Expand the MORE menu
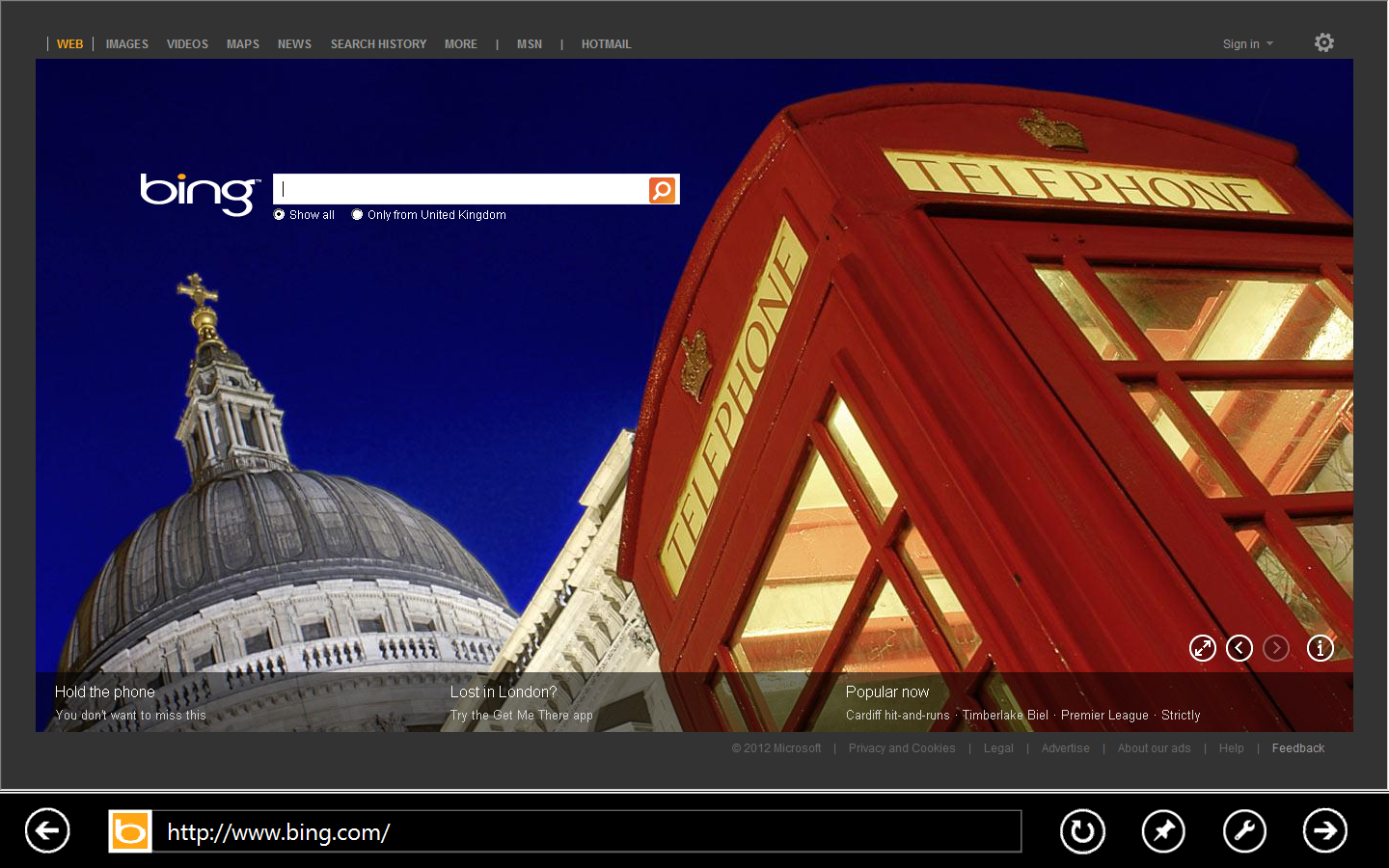 tap(461, 44)
